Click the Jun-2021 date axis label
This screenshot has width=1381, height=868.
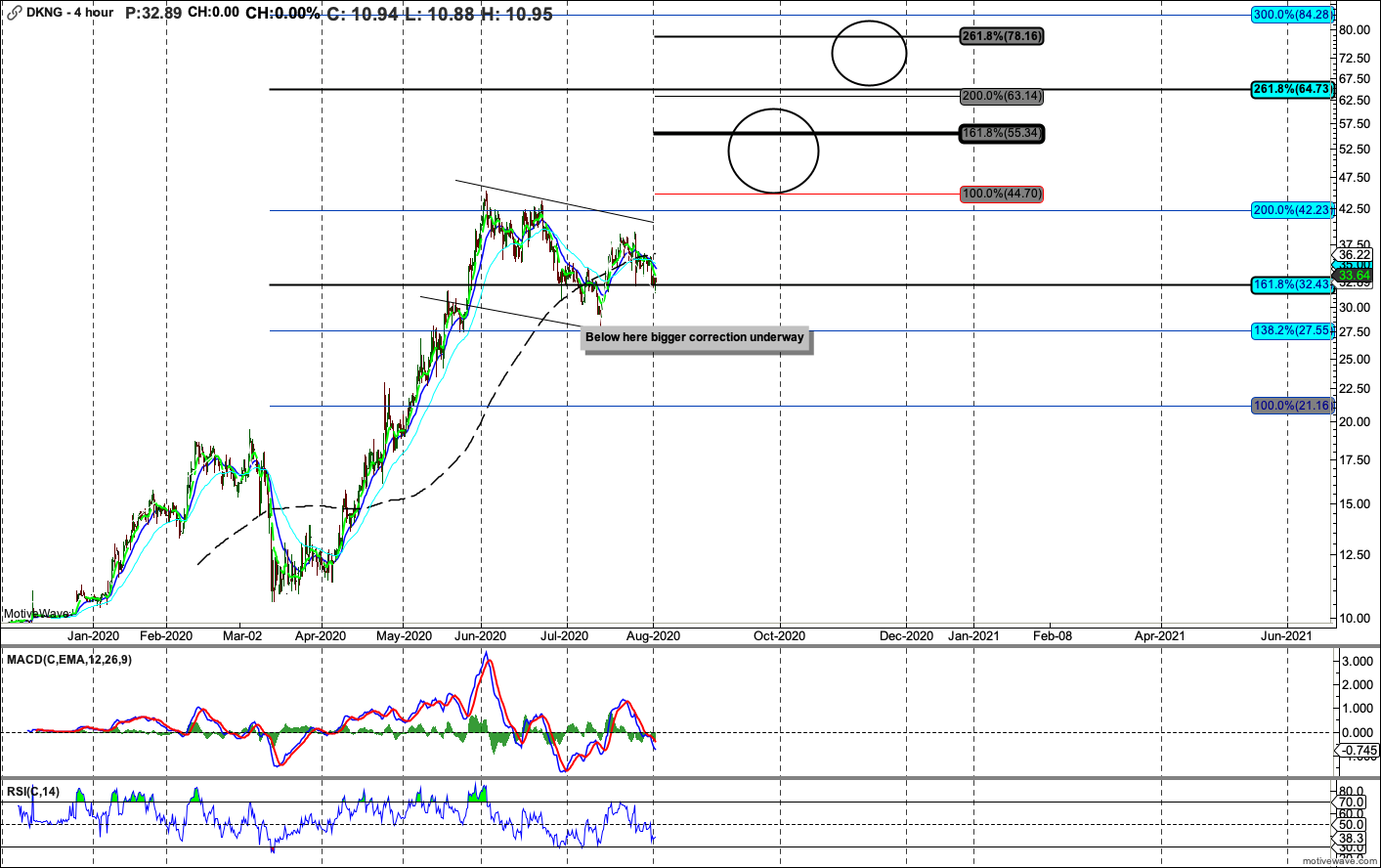coord(1286,635)
